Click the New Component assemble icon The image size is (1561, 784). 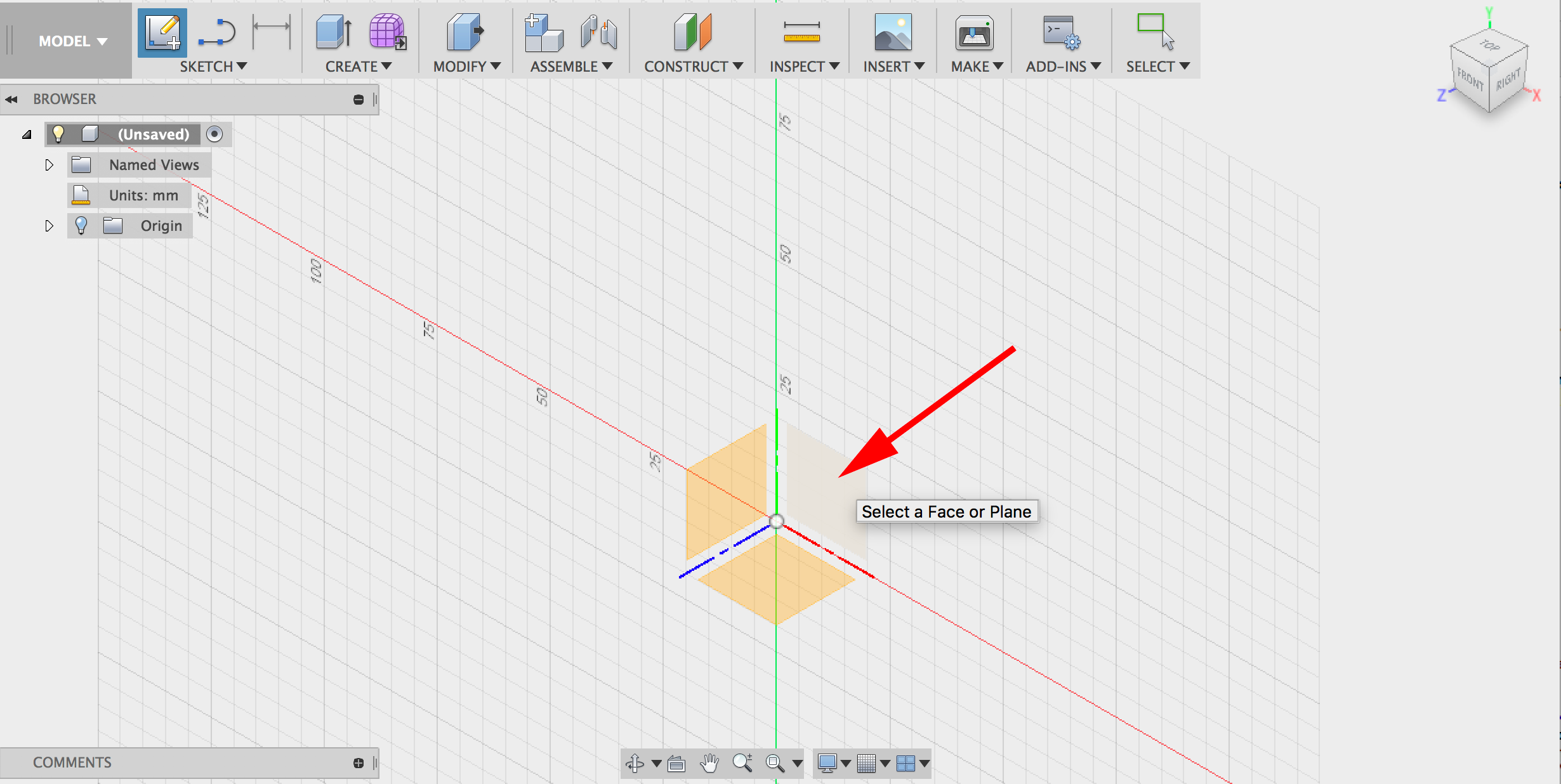(x=544, y=32)
